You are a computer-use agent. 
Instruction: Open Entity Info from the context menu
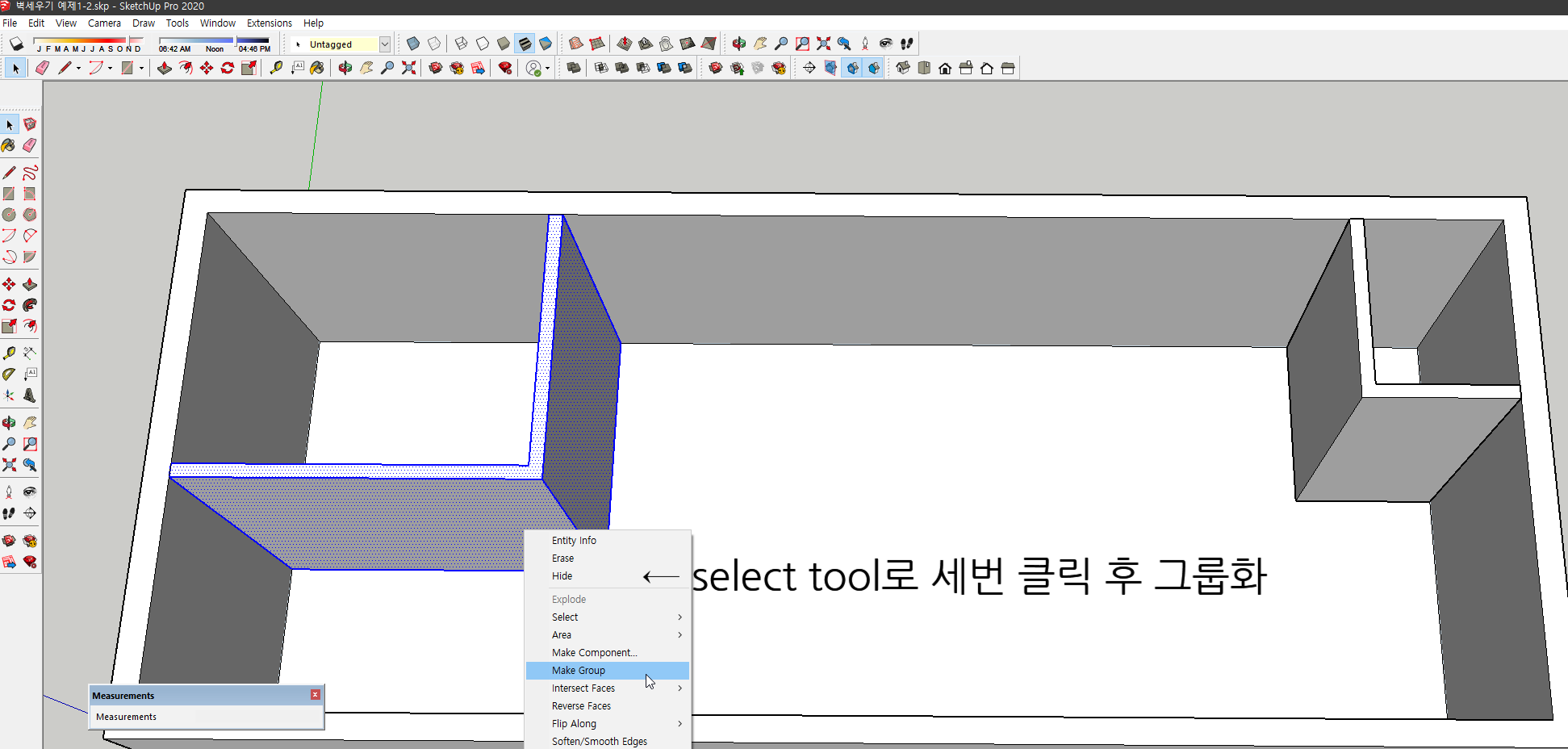pos(574,540)
